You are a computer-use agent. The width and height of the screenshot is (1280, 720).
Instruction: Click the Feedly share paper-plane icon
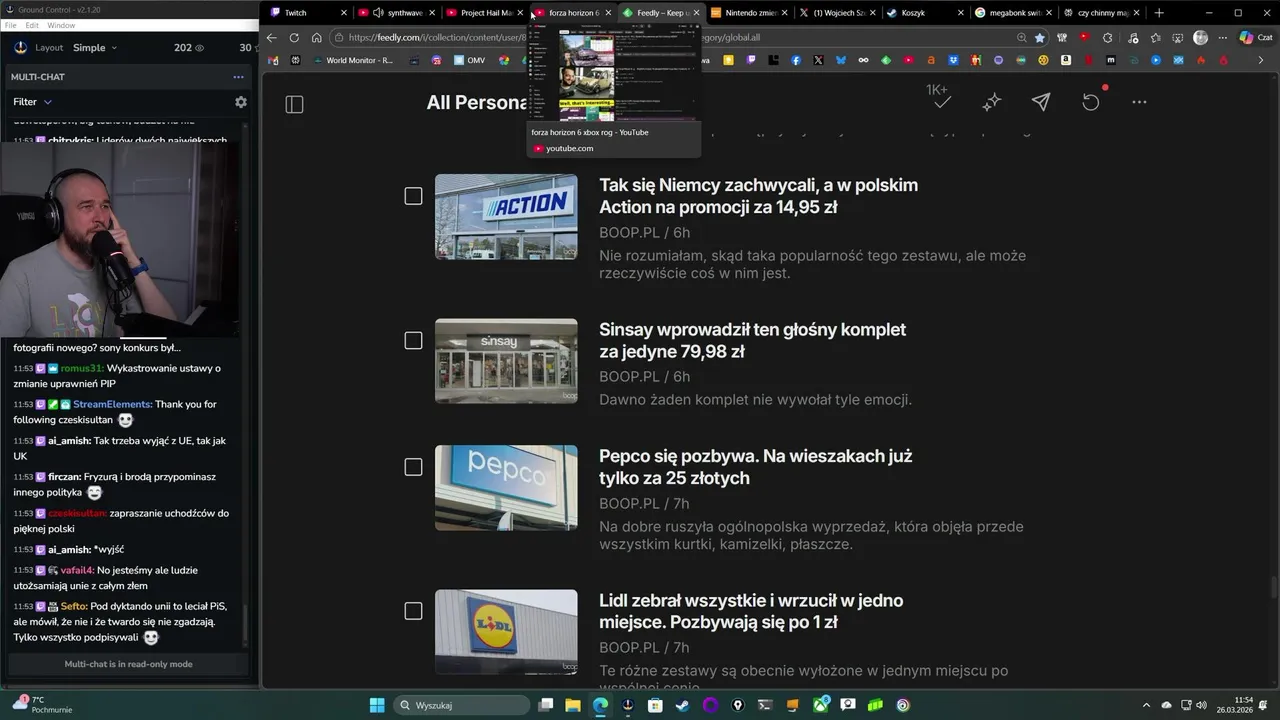pyautogui.click(x=1041, y=102)
